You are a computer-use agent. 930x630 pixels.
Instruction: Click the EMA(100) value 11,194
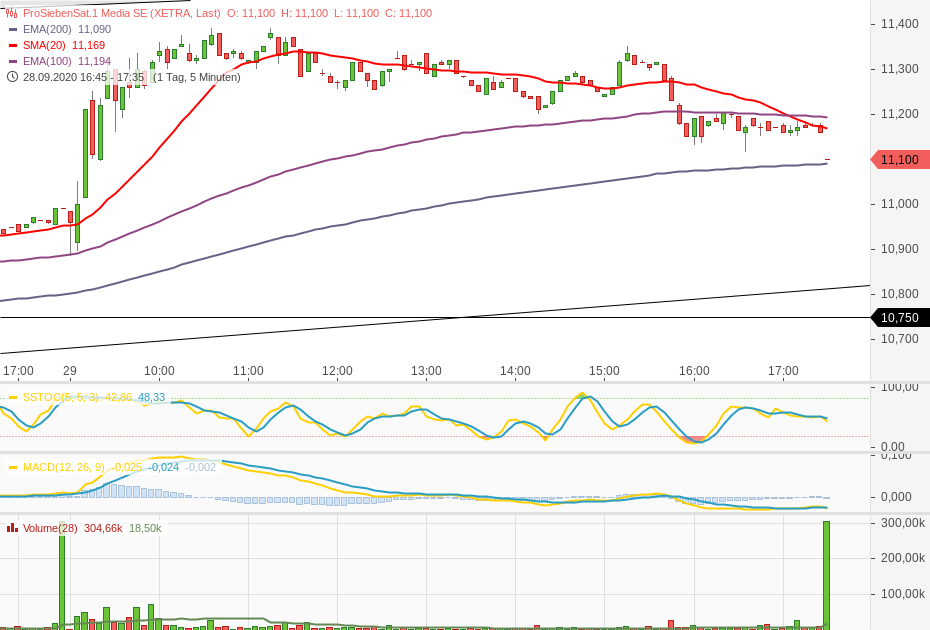(94, 61)
